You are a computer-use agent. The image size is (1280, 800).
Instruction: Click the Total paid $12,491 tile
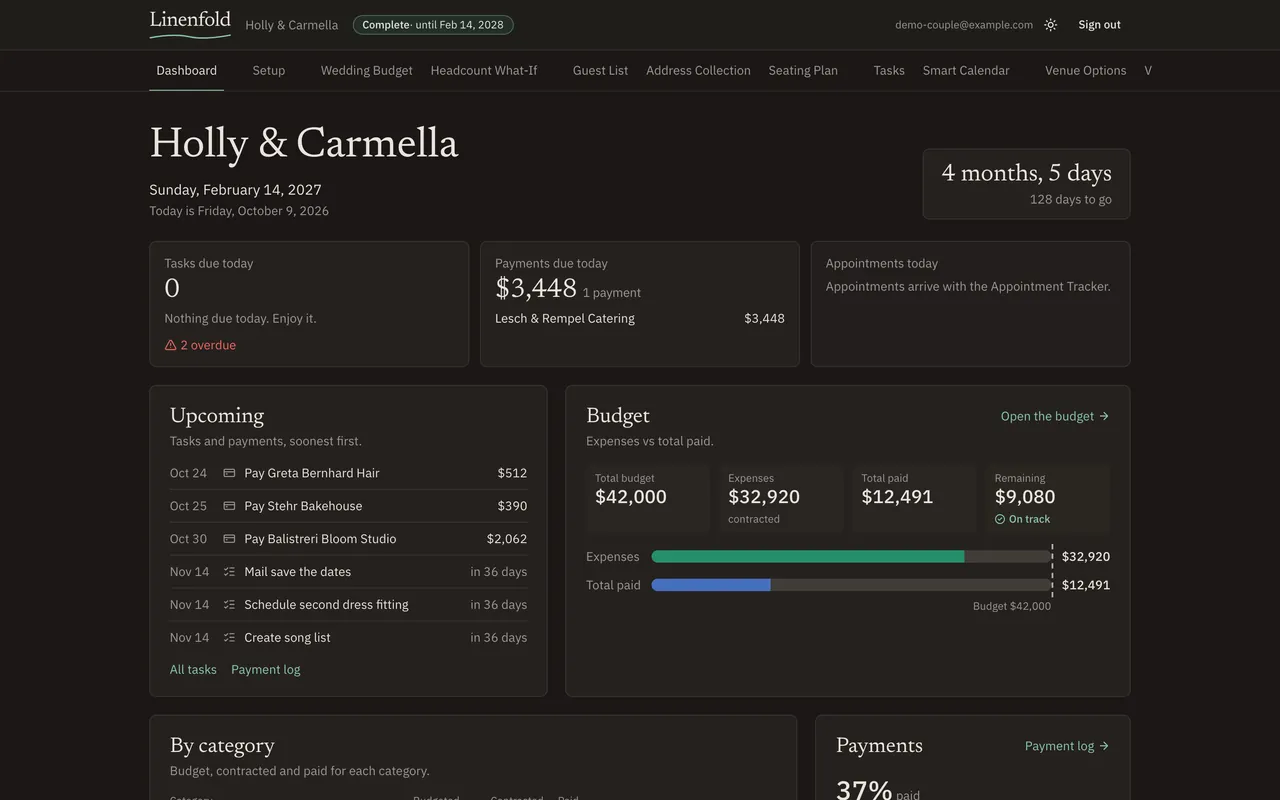pyautogui.click(x=914, y=498)
